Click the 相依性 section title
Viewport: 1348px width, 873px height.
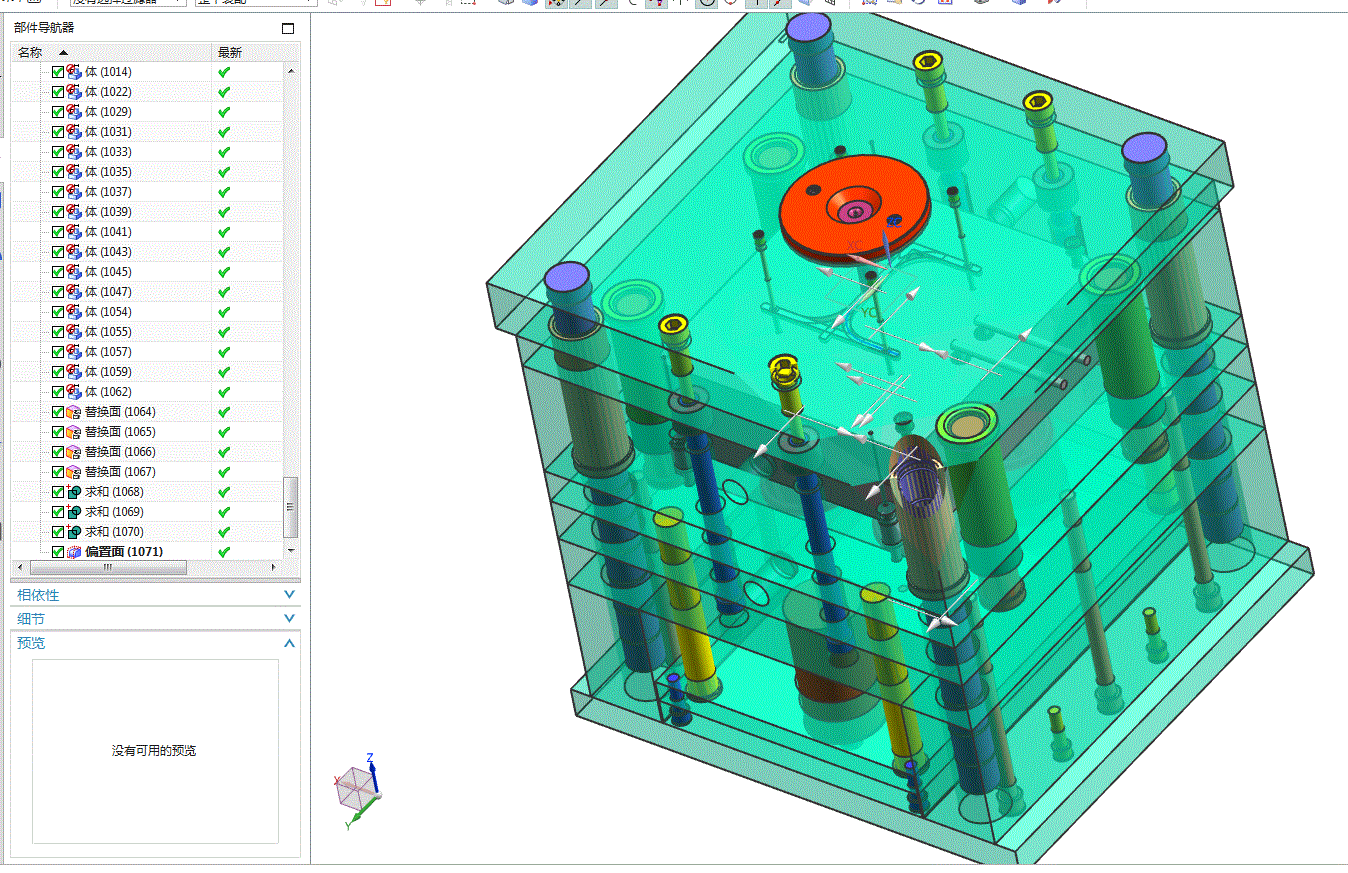[x=38, y=595]
